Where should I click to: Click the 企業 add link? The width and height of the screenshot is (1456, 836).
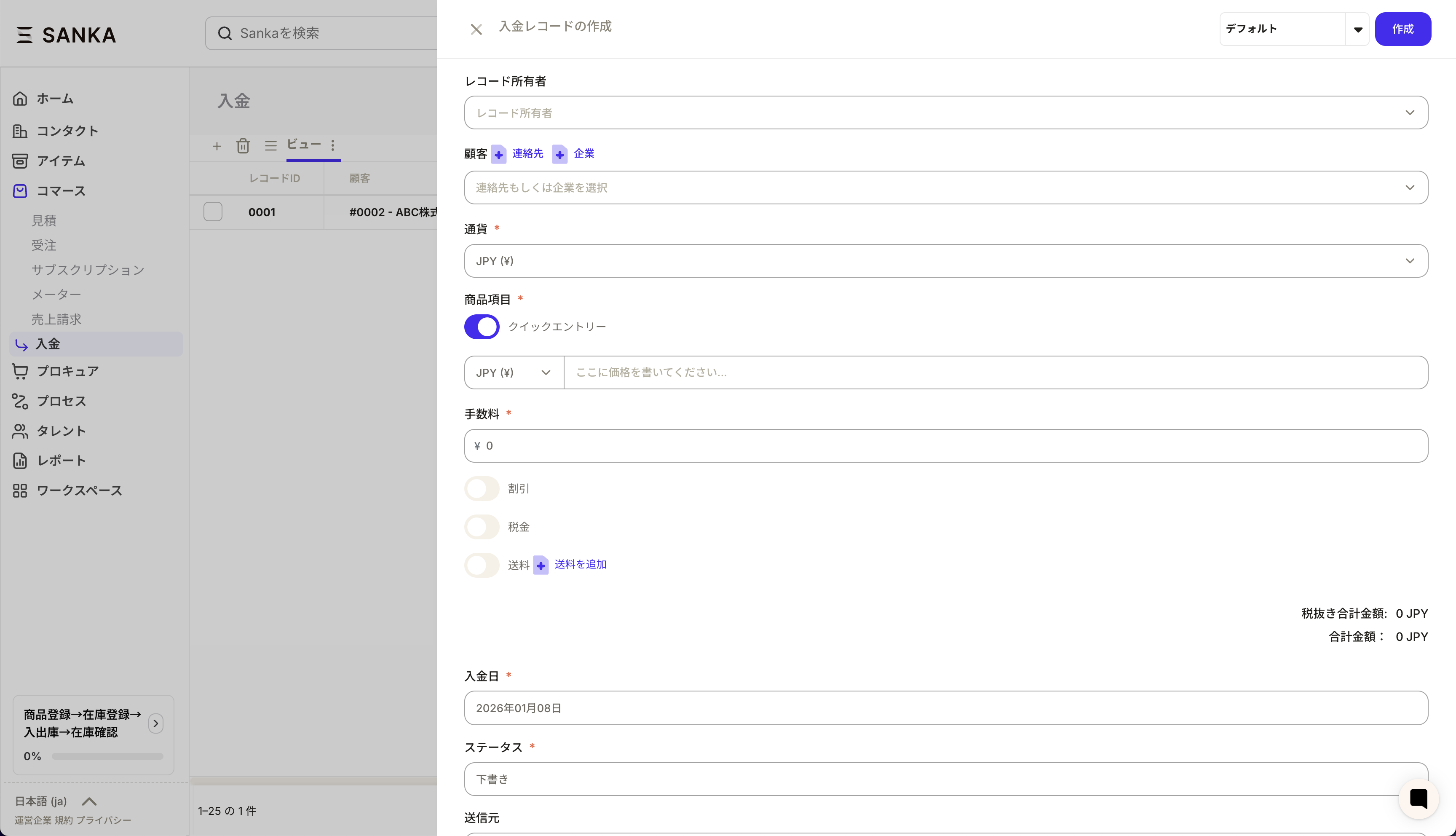[x=583, y=153]
